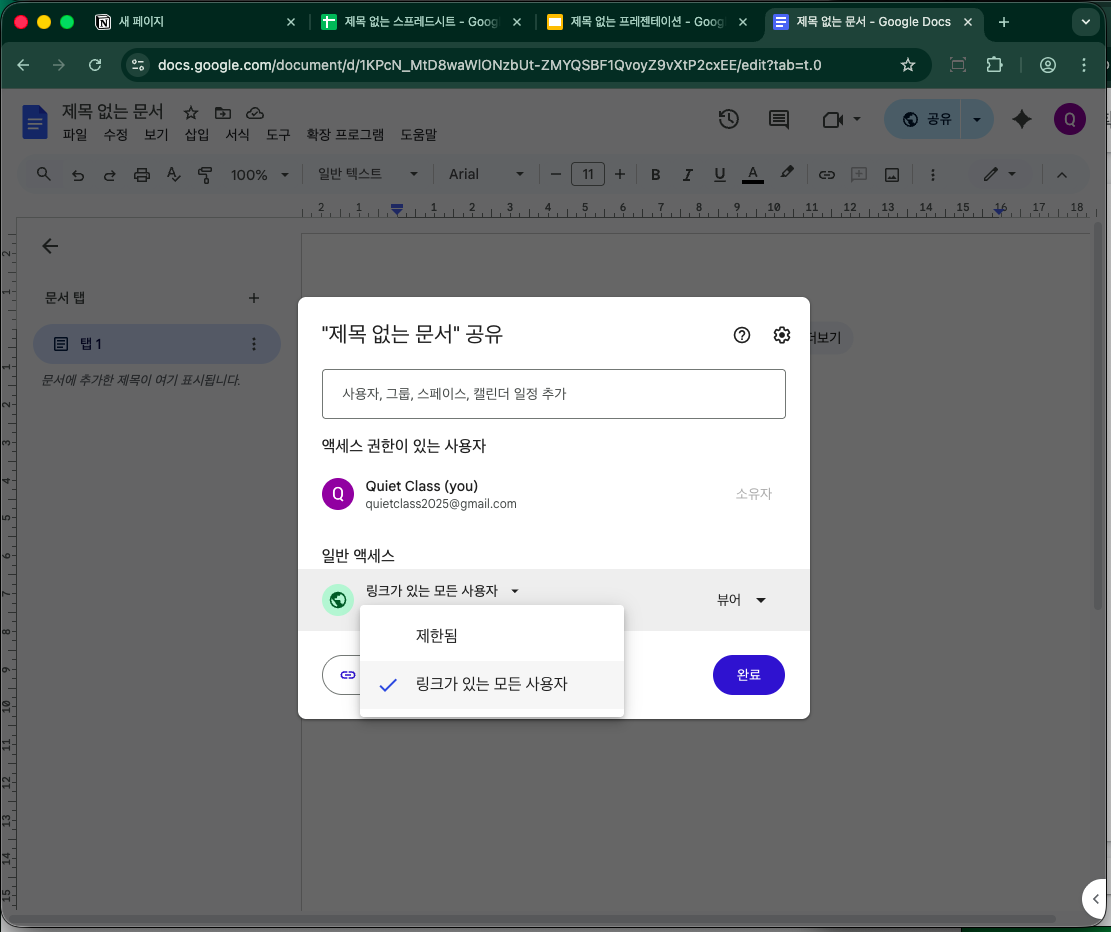This screenshot has height=932, width=1111.
Task: Open the text color picker
Action: click(x=753, y=175)
